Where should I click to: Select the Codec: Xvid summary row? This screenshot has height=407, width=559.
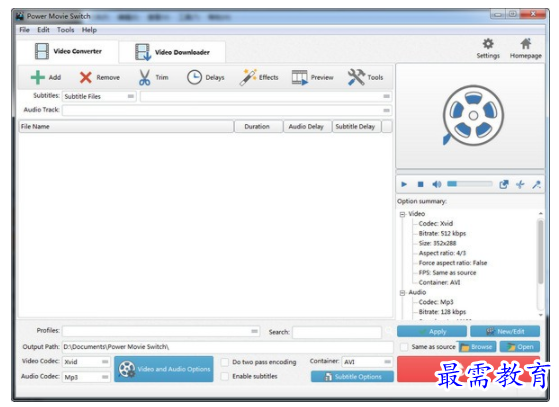point(436,224)
